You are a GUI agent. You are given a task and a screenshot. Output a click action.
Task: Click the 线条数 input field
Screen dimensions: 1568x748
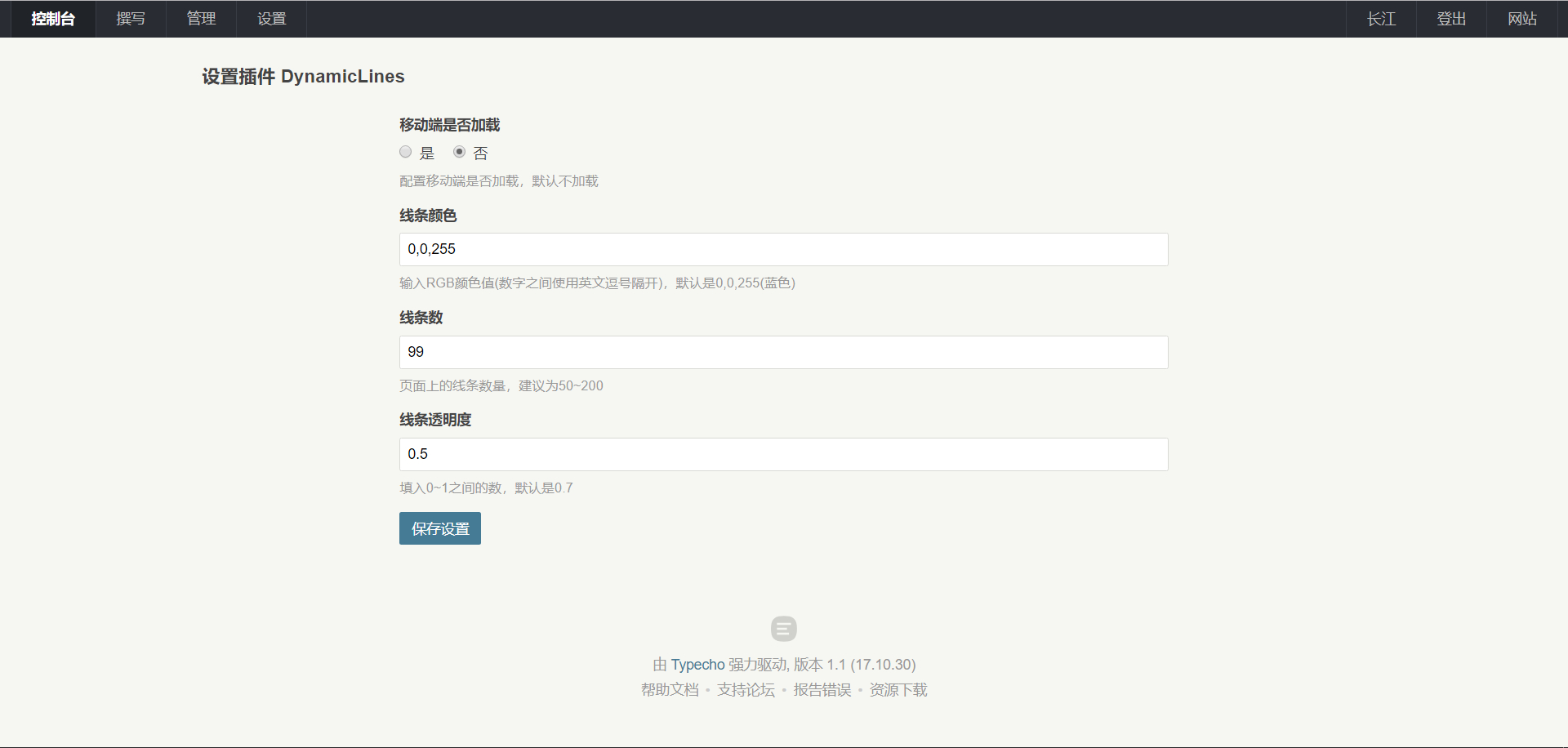(783, 352)
